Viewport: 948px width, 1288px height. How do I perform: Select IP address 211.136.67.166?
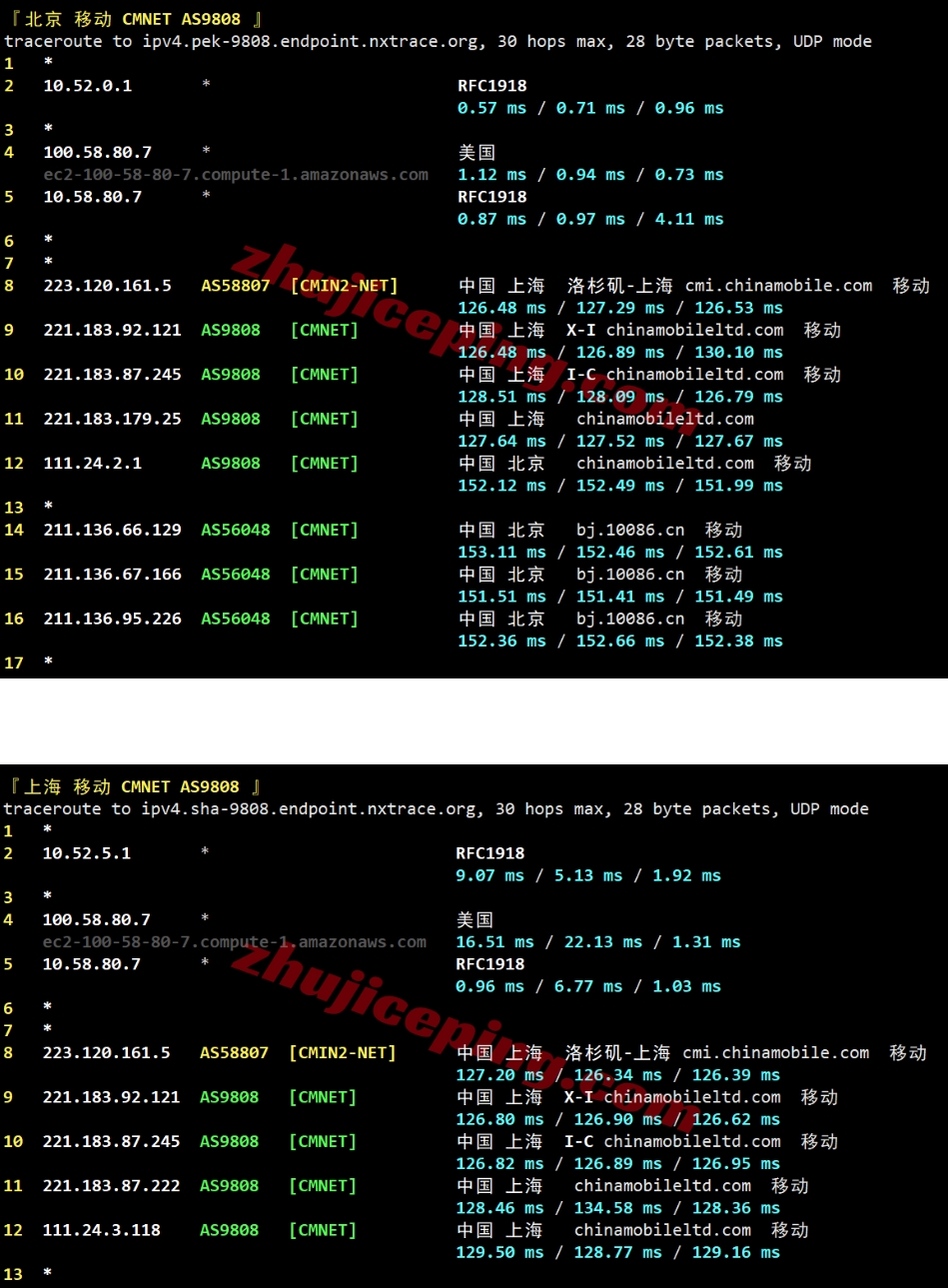tap(112, 574)
